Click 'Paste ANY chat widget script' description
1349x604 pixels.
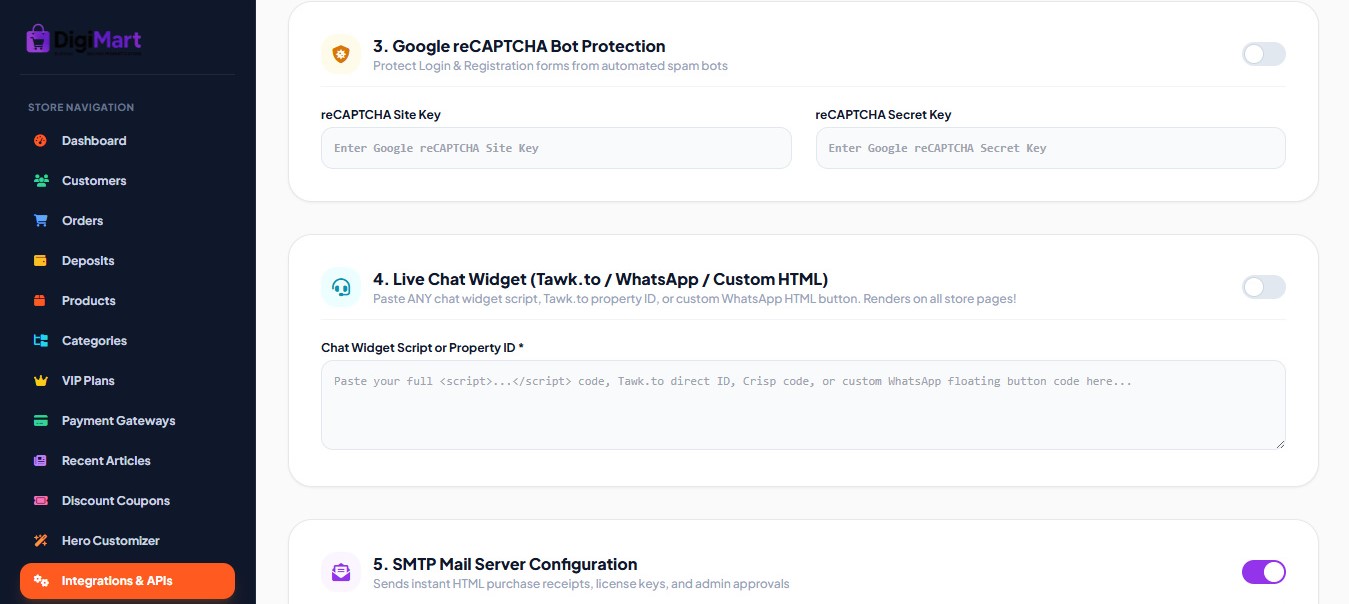click(x=694, y=299)
